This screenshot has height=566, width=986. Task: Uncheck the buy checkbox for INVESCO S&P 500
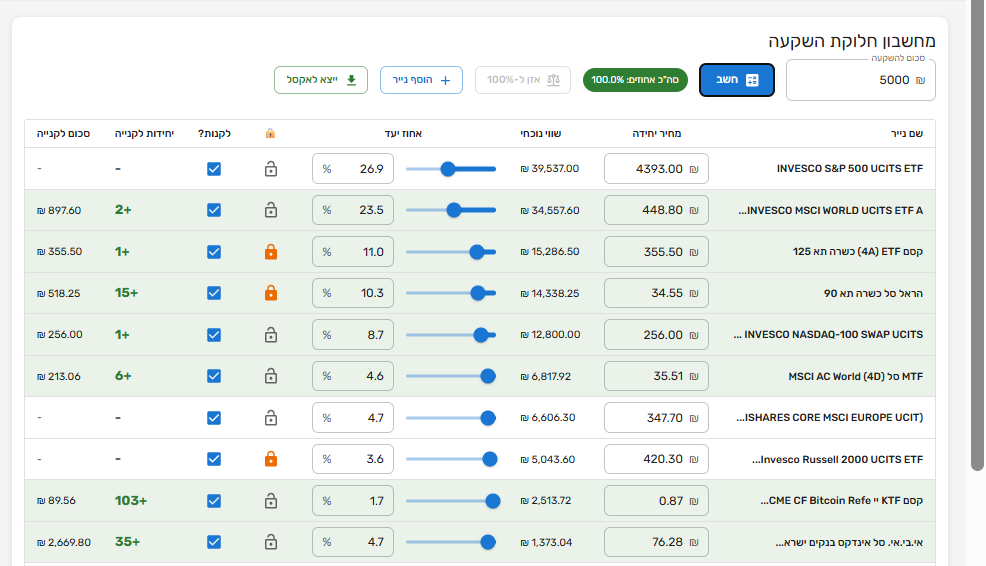(x=214, y=169)
